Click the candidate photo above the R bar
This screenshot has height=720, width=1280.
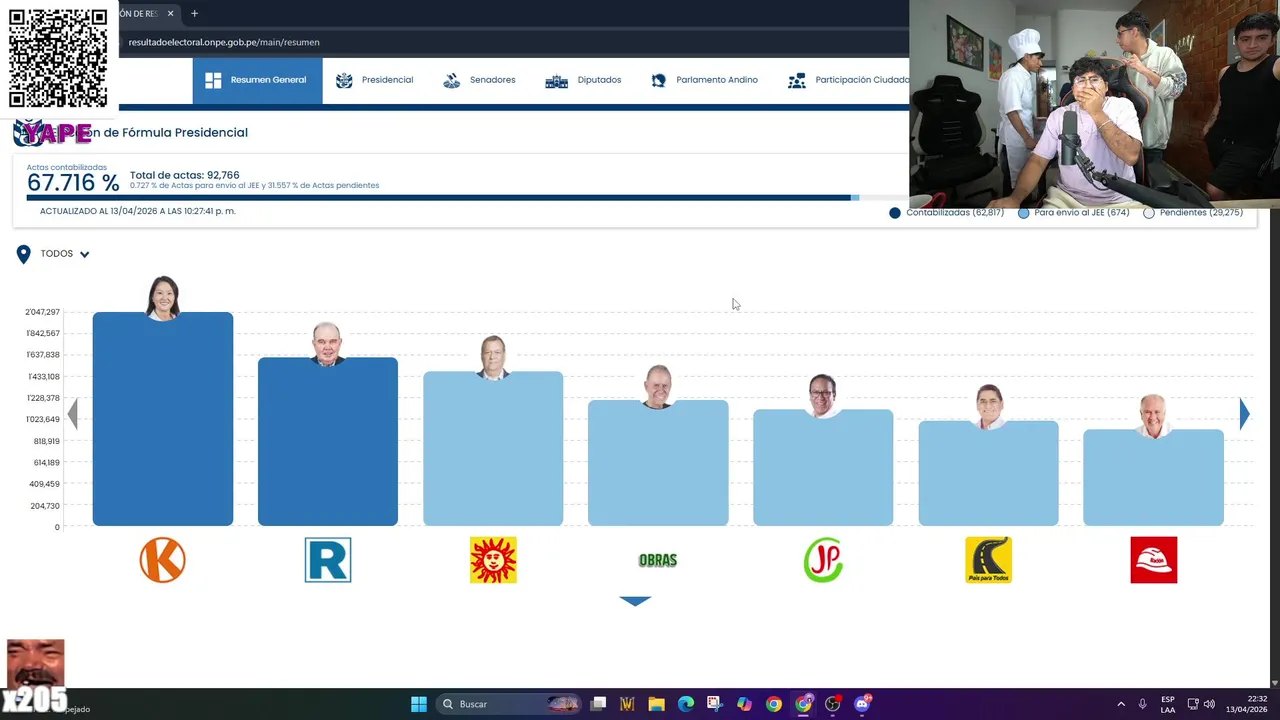coord(328,344)
